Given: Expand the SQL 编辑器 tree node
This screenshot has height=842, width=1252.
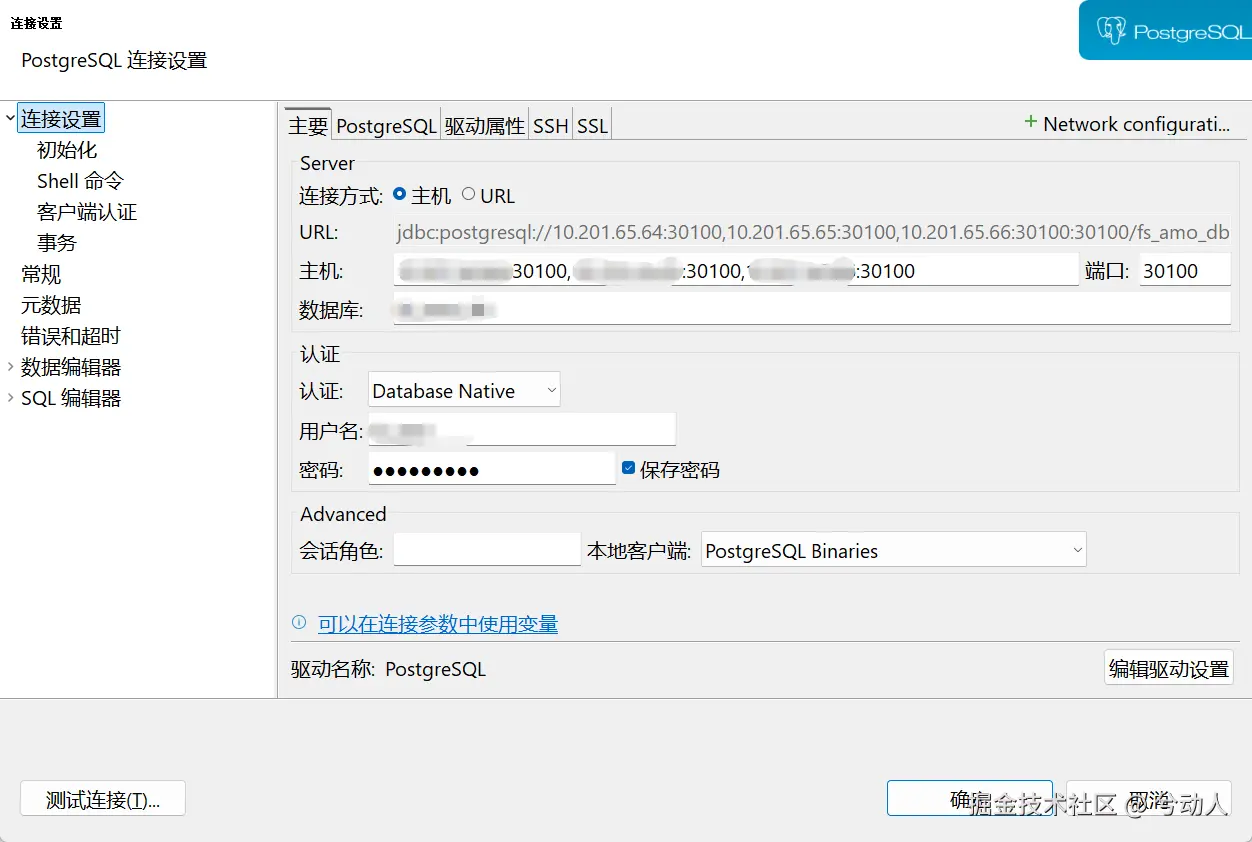Looking at the screenshot, I should (9, 397).
